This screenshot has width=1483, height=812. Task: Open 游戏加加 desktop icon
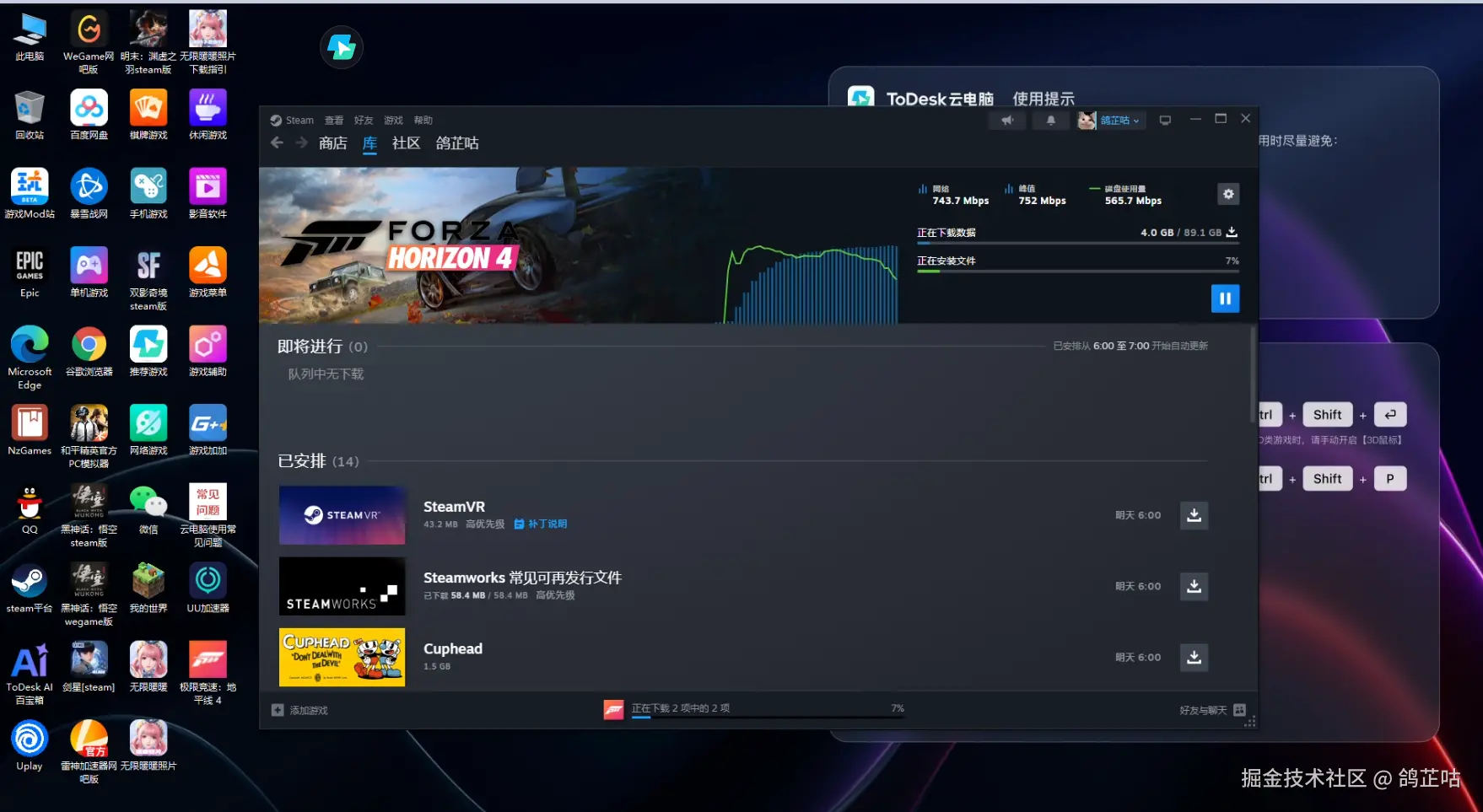pyautogui.click(x=208, y=431)
